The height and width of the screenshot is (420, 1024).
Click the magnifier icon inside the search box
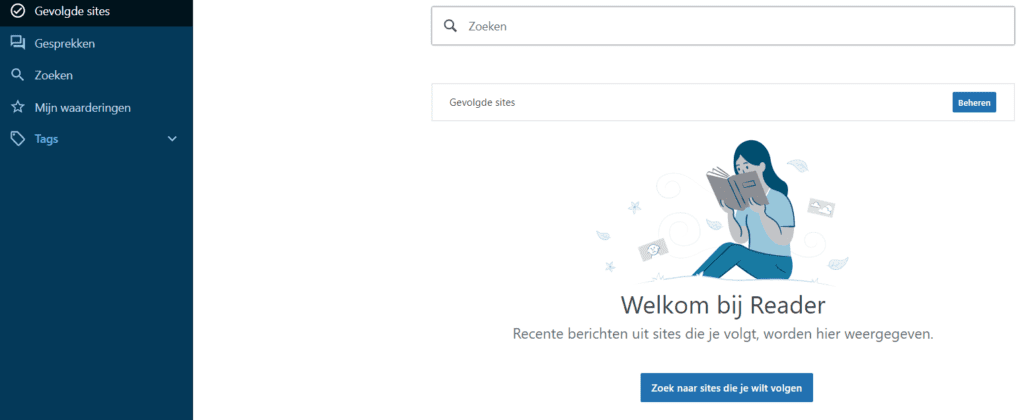click(x=450, y=26)
